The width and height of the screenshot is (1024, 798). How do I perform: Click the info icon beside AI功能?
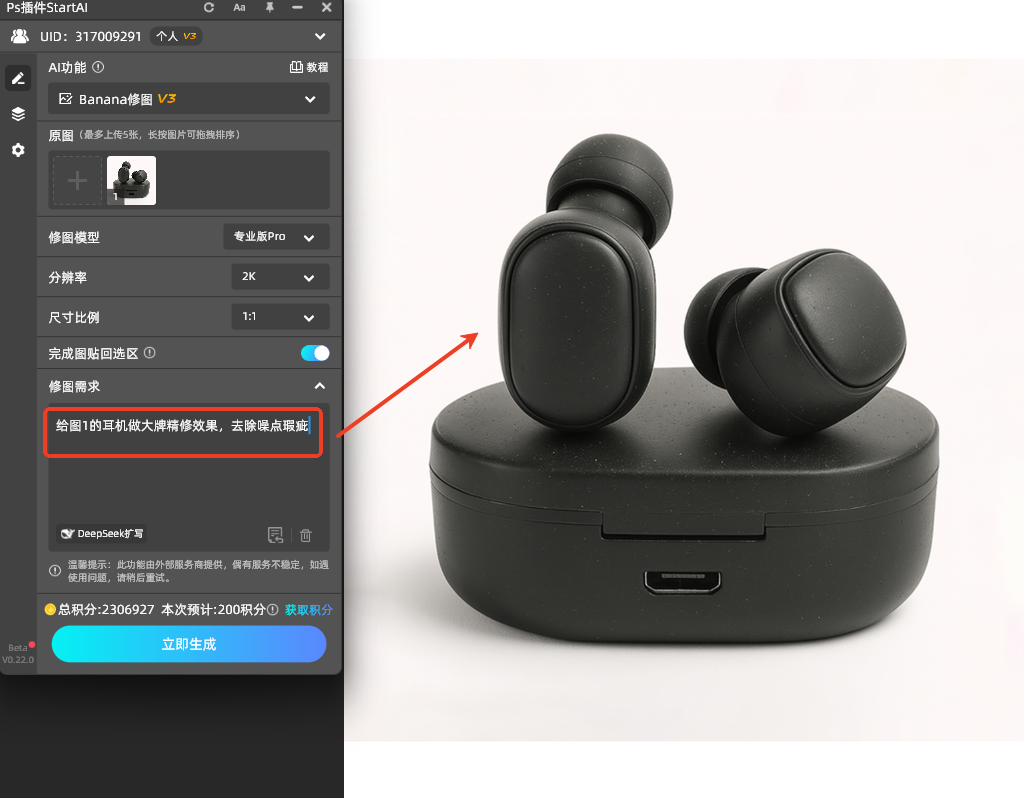[x=98, y=68]
